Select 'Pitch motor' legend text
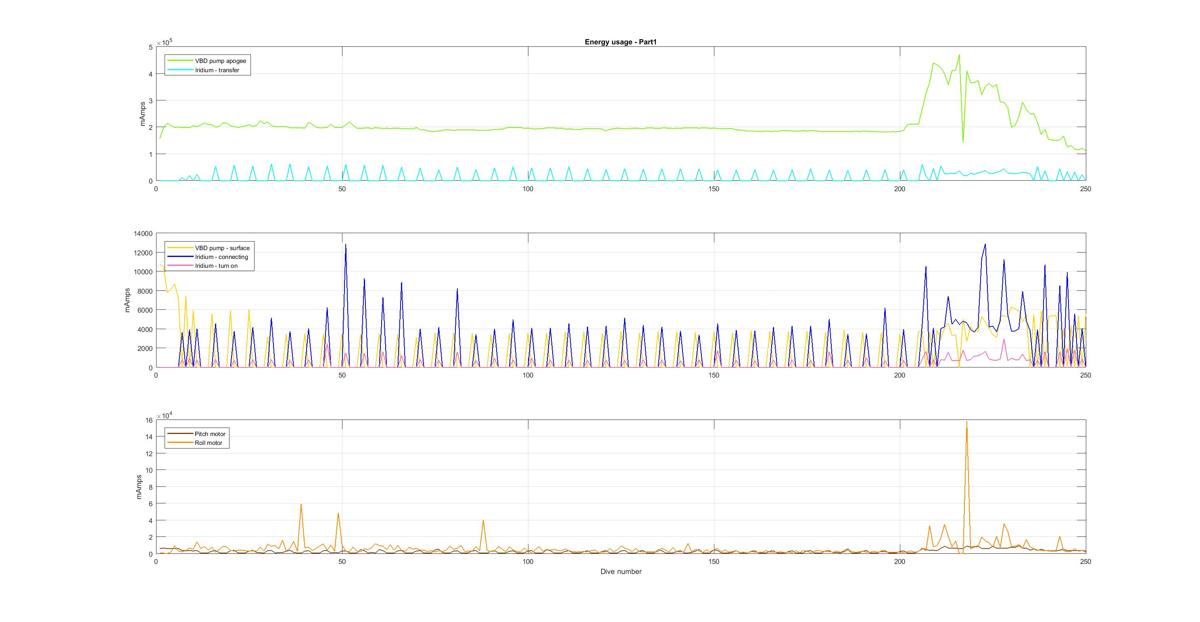 [211, 434]
